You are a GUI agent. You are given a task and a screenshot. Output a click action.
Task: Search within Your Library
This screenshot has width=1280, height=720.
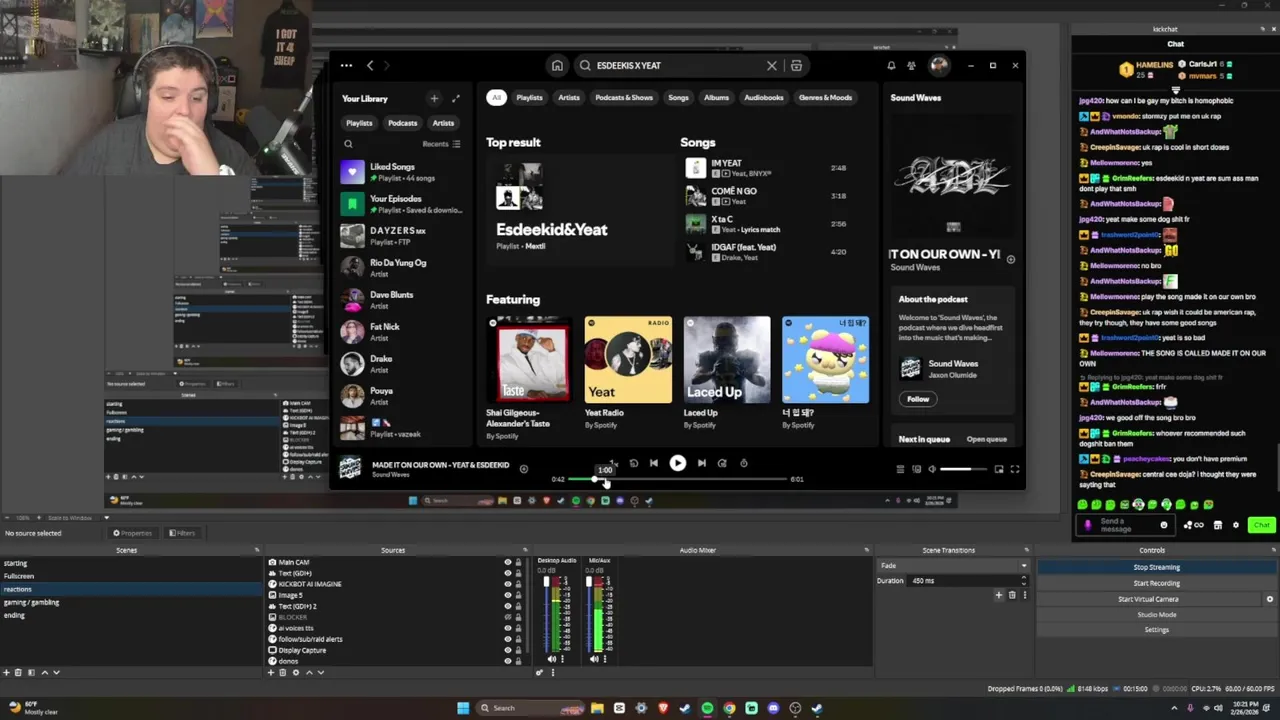pyautogui.click(x=348, y=144)
